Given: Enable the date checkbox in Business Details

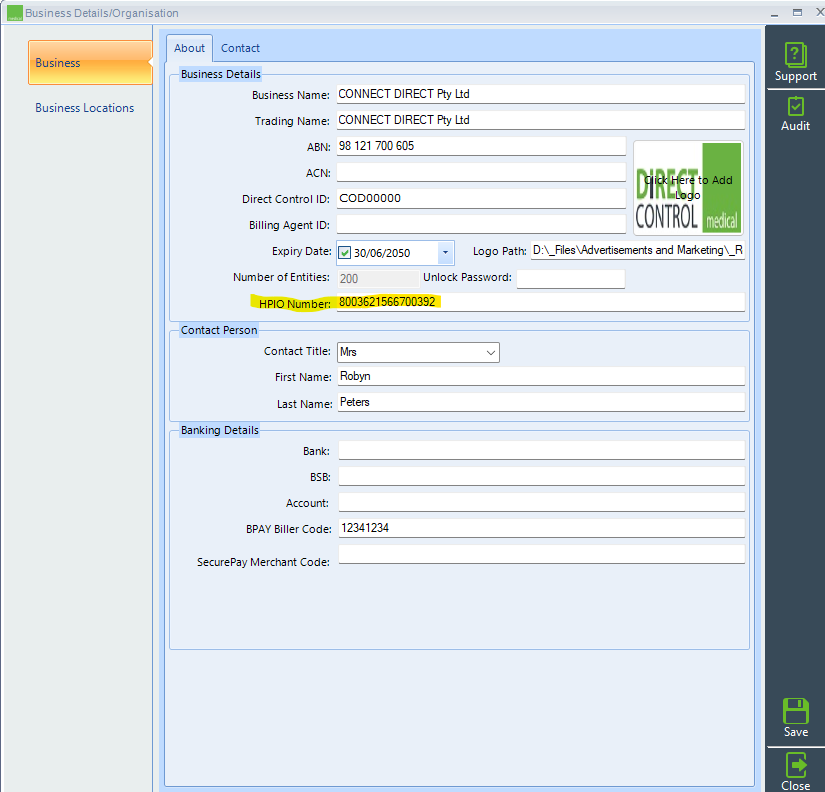Looking at the screenshot, I should coord(344,252).
